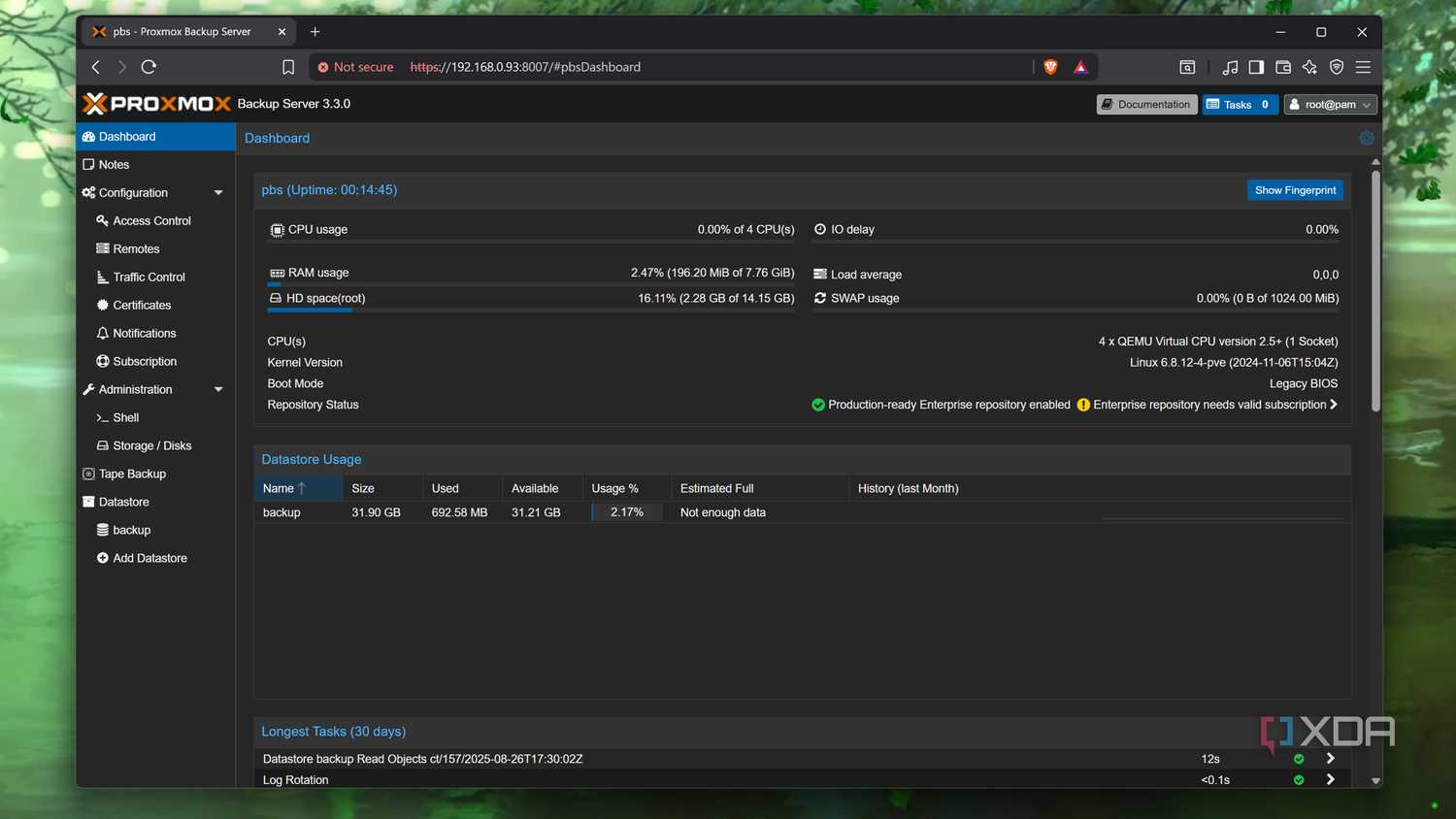Click the HD space(root) usage bar

(531, 311)
